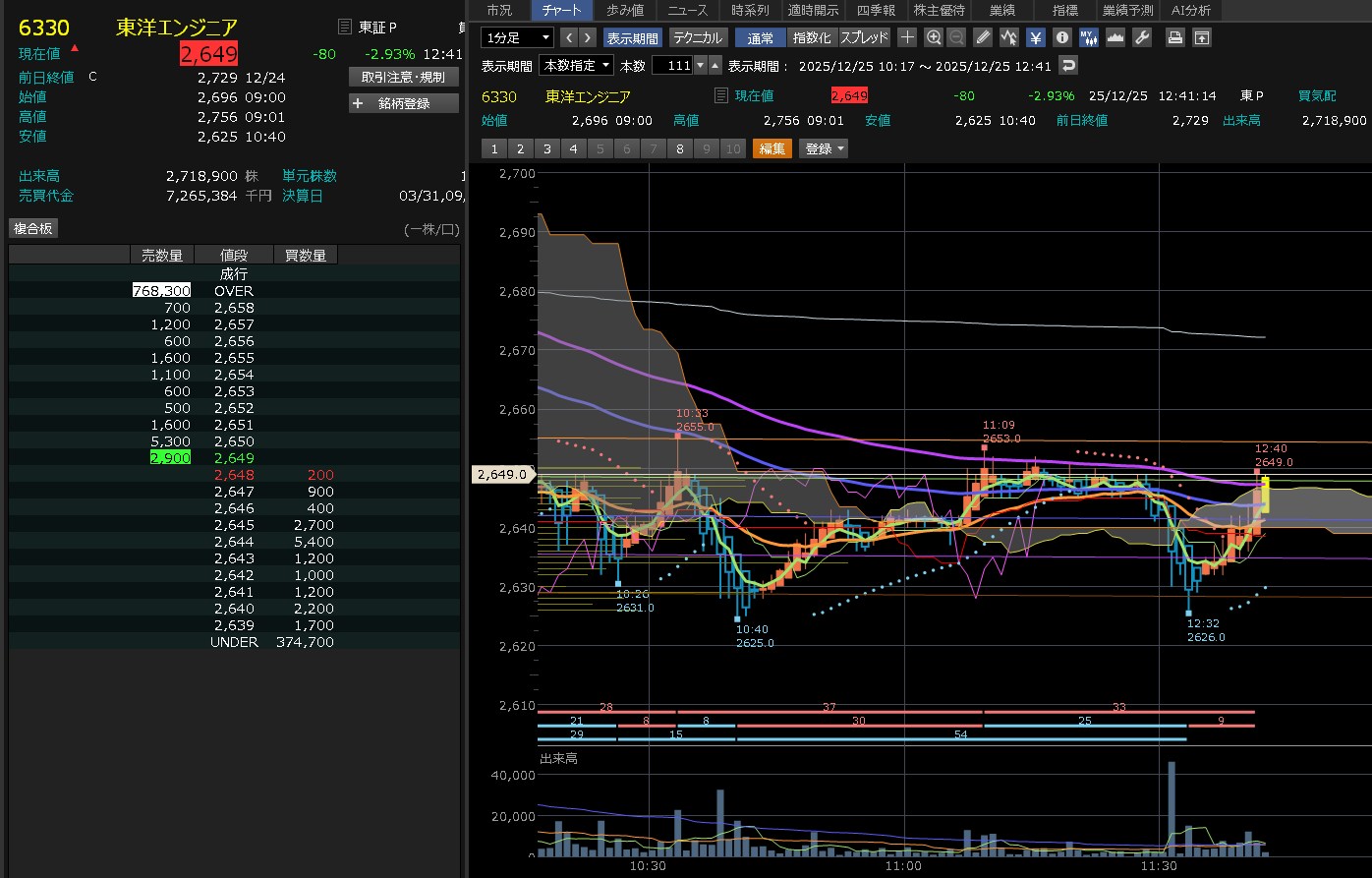1372x878 pixels.
Task: Click the reset display period arrow icon
Action: coord(1068,65)
